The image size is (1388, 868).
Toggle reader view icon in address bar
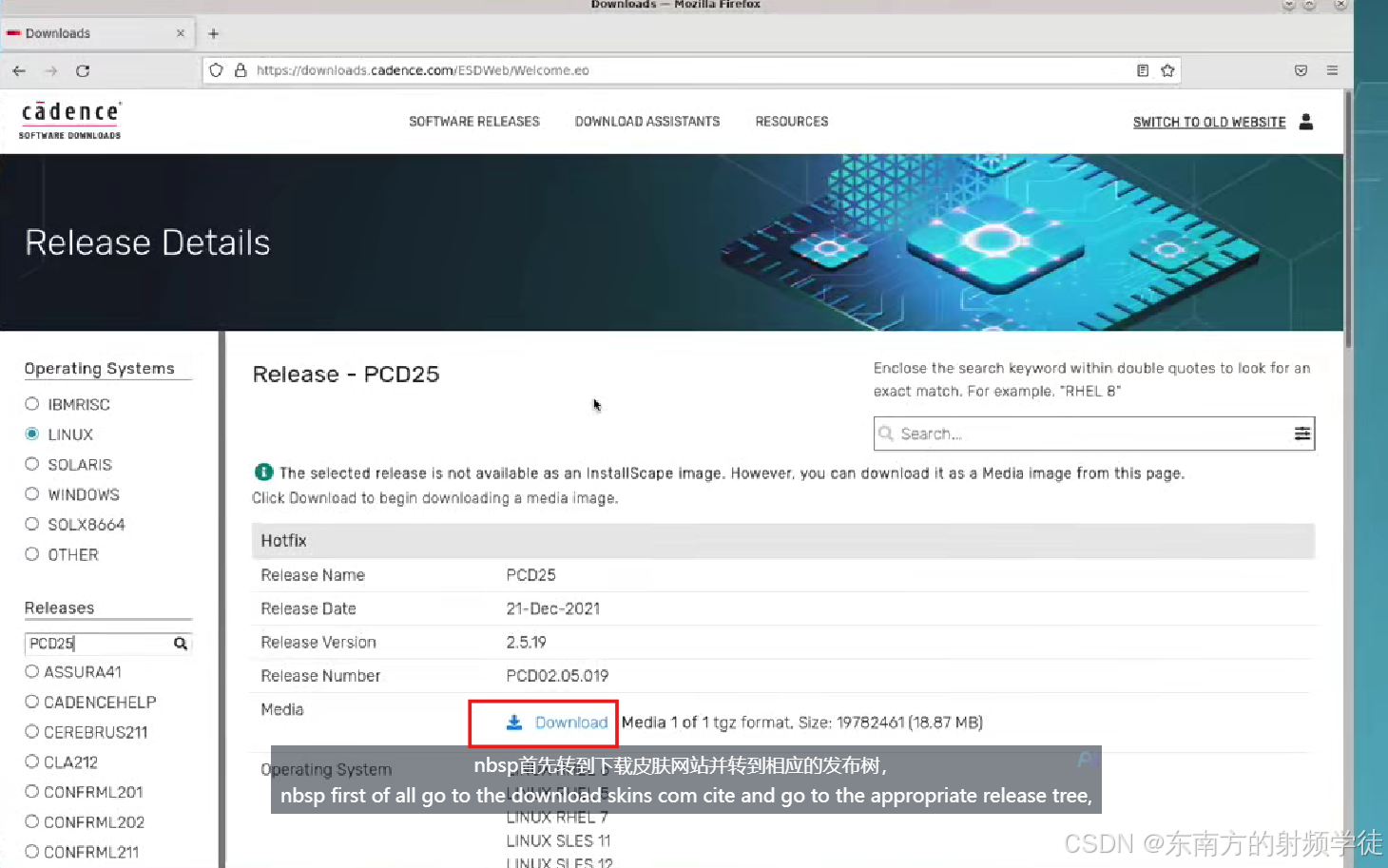1143,70
